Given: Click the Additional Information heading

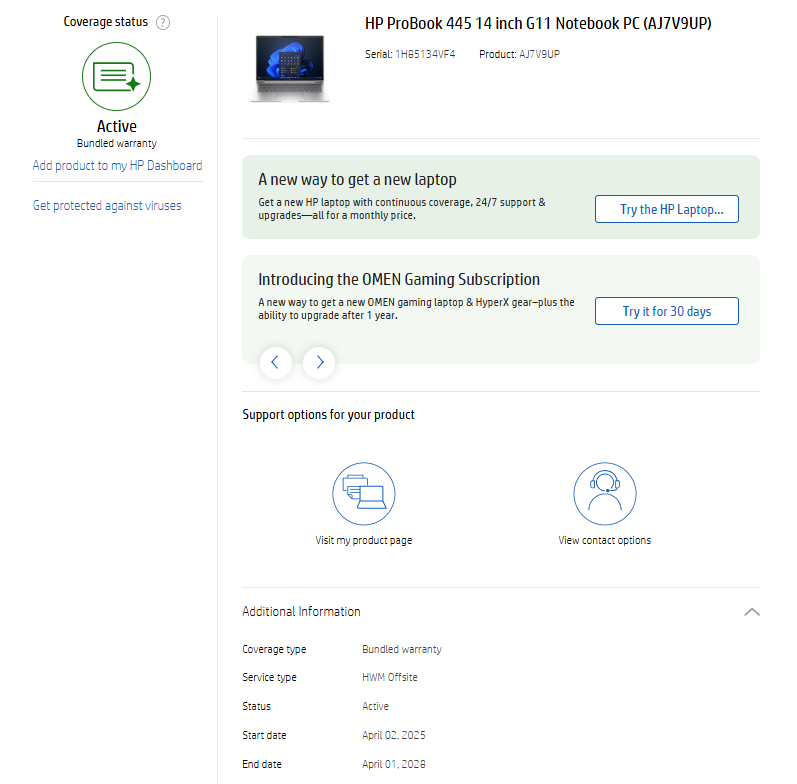Looking at the screenshot, I should 301,612.
